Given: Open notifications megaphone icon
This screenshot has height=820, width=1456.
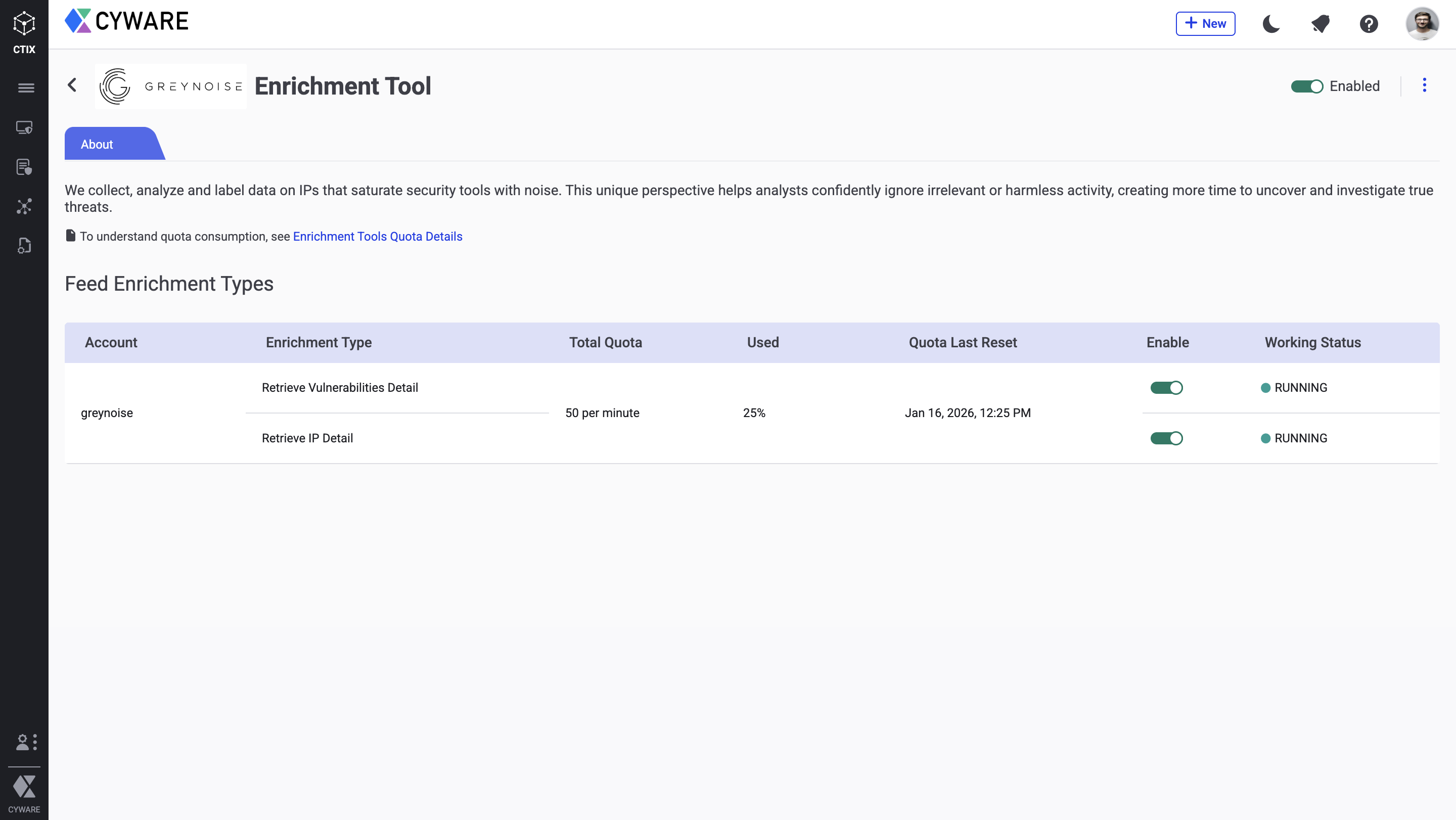Looking at the screenshot, I should pos(1321,24).
